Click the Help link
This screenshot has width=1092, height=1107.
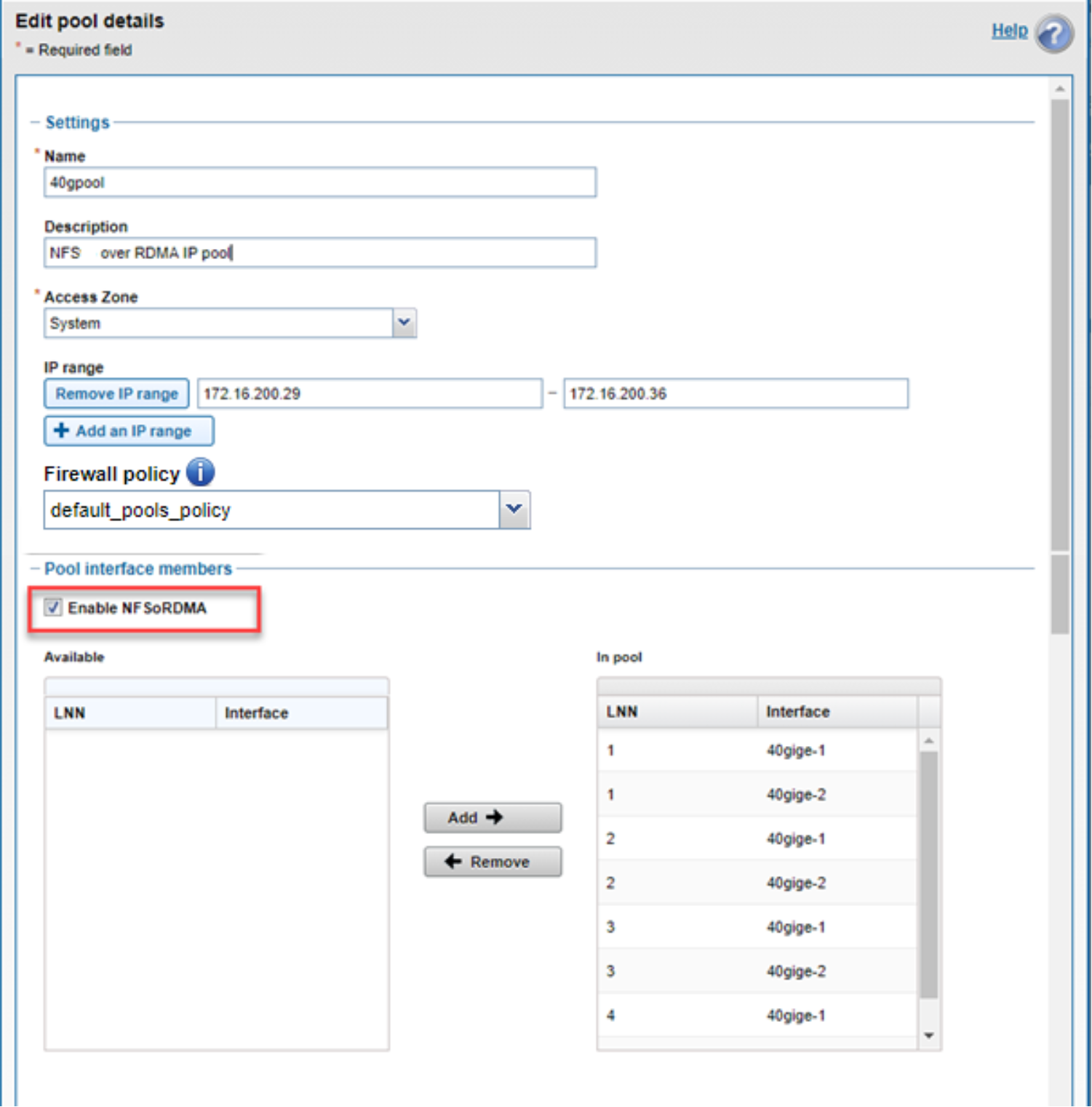(x=1009, y=31)
